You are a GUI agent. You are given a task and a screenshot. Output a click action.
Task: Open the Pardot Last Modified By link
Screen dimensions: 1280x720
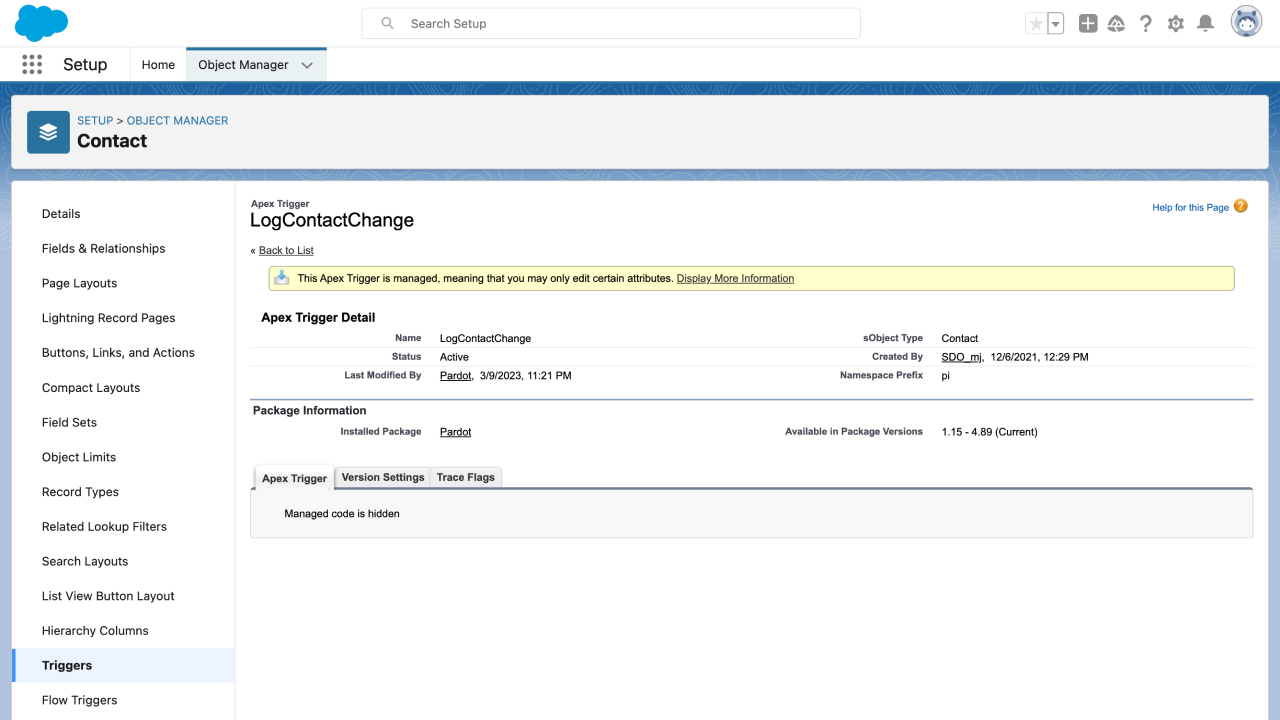tap(455, 375)
